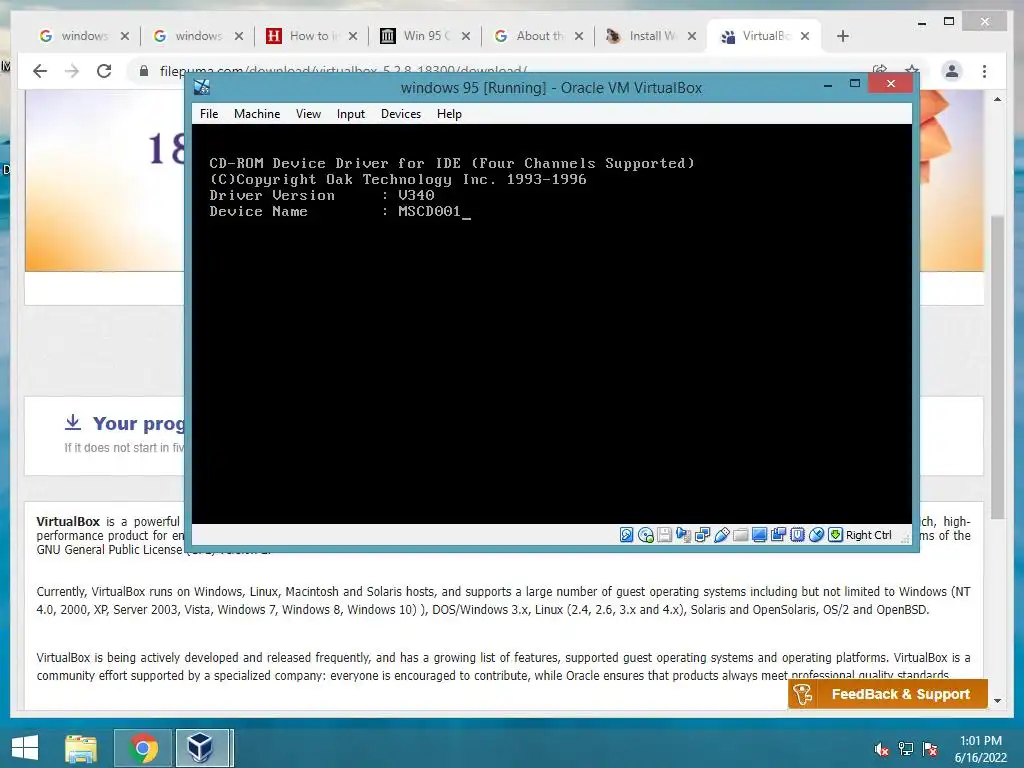Open the Devices menu

(x=401, y=114)
